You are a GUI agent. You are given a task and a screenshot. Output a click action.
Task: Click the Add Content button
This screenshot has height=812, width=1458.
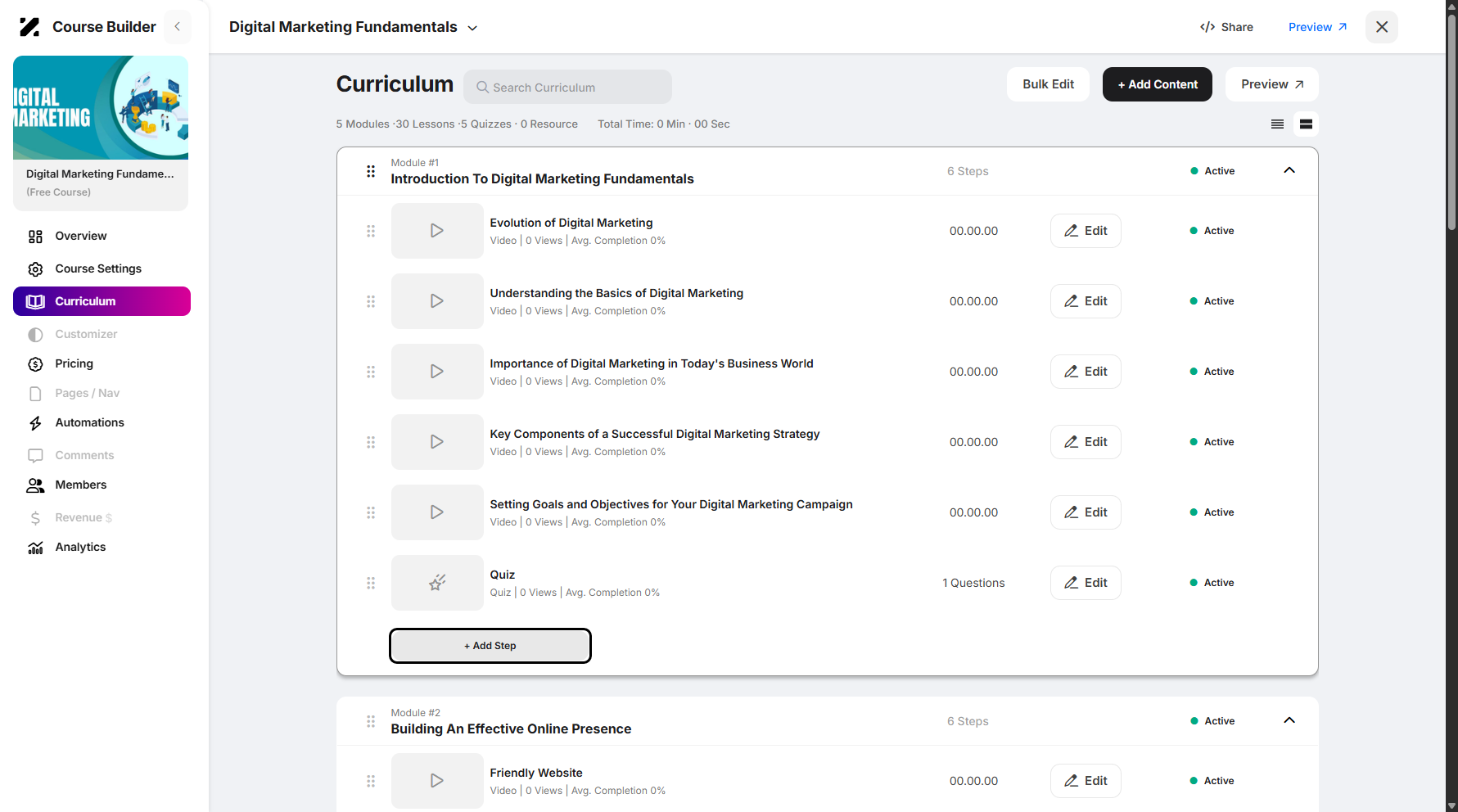coord(1158,84)
